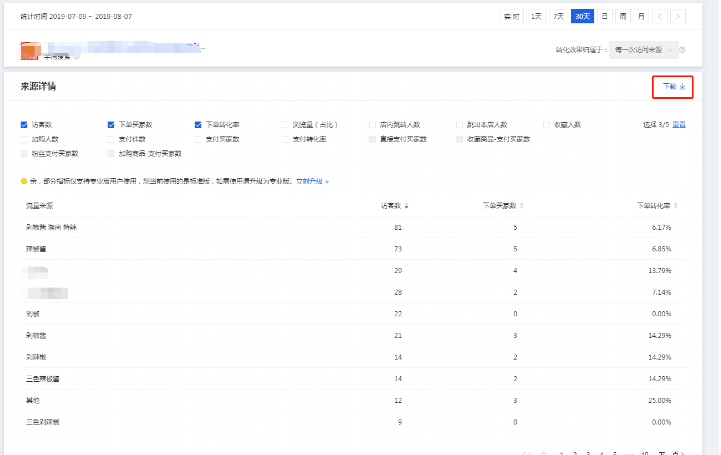Sort table by 访客数 column arrow
This screenshot has height=455, width=721.
(x=406, y=206)
